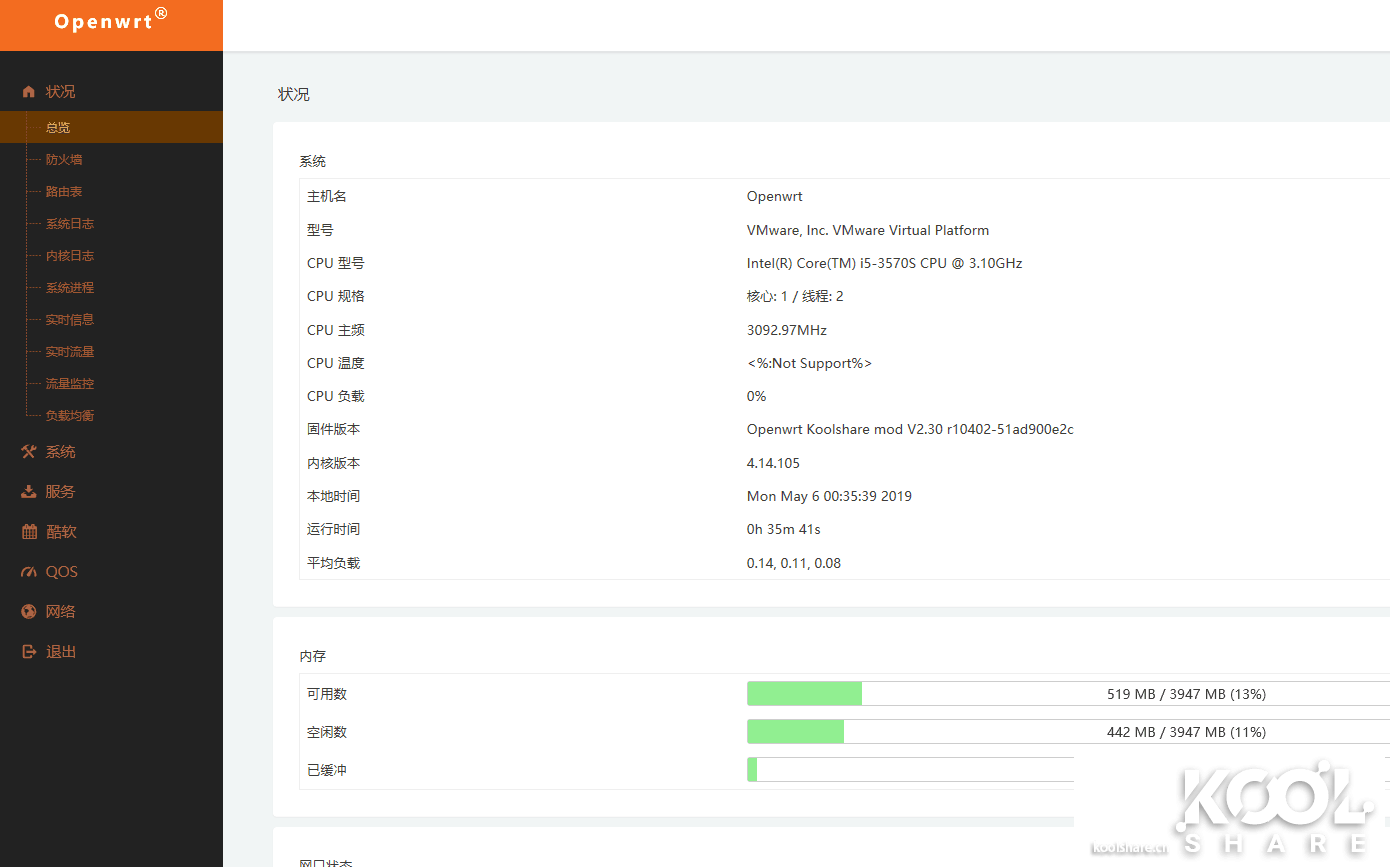The width and height of the screenshot is (1390, 867).
Task: Click the 可用数 memory progress bar
Action: (1067, 694)
